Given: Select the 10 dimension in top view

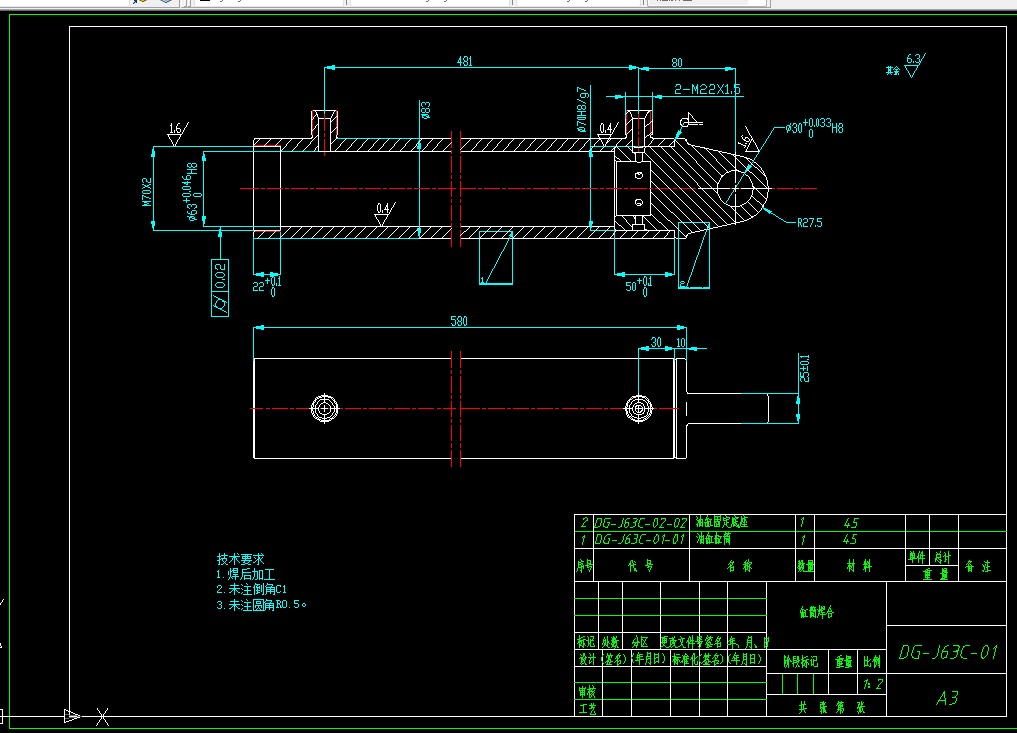Looking at the screenshot, I should pyautogui.click(x=681, y=342).
